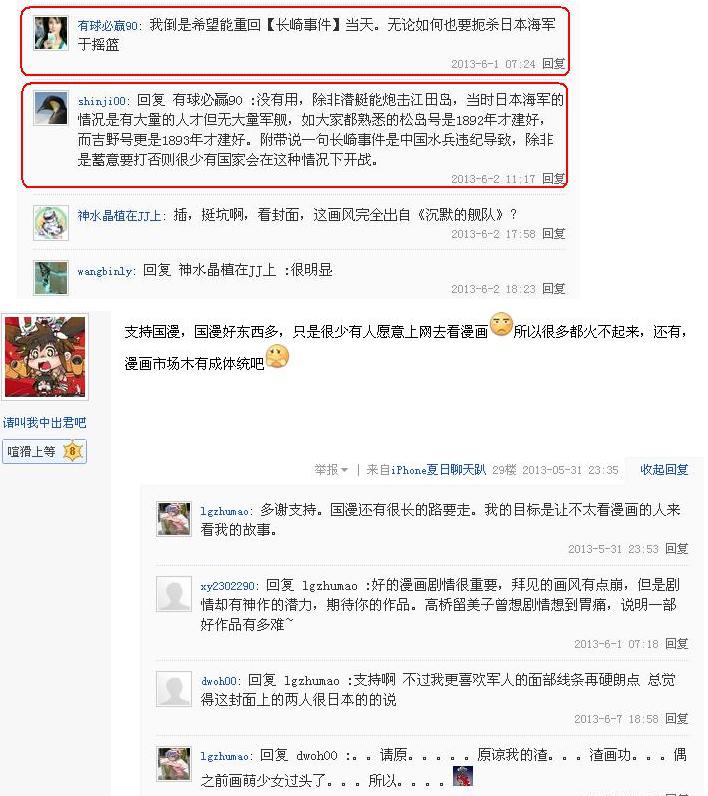This screenshot has width=708, height=796.
Task: Expand the 举报 dropdown arrow
Action: (x=344, y=470)
